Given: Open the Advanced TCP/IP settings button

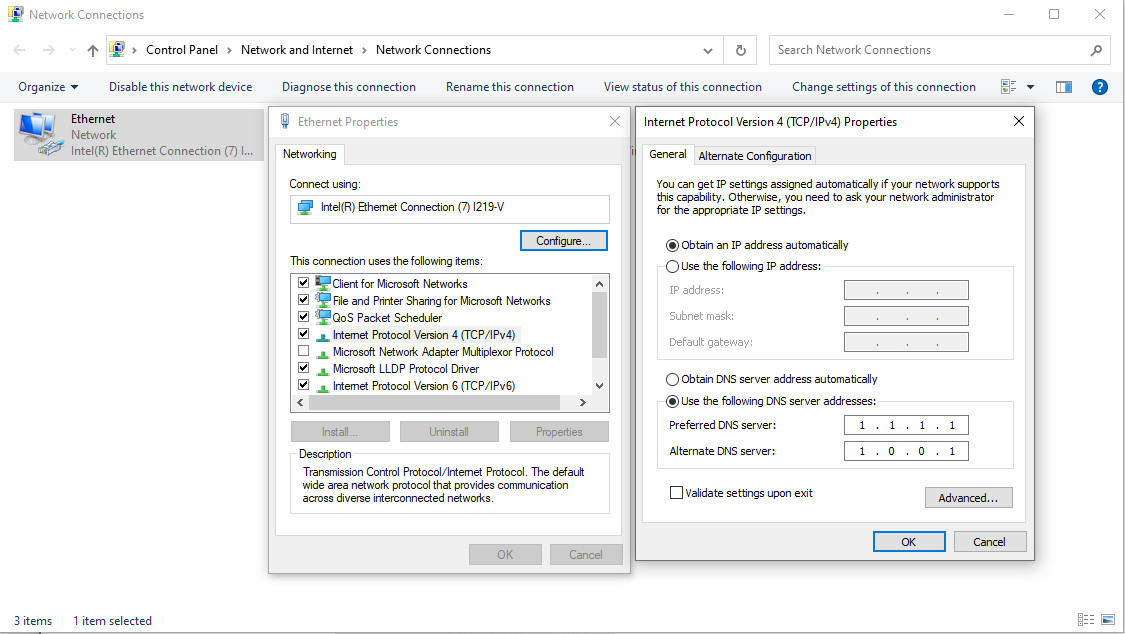Looking at the screenshot, I should click(968, 497).
